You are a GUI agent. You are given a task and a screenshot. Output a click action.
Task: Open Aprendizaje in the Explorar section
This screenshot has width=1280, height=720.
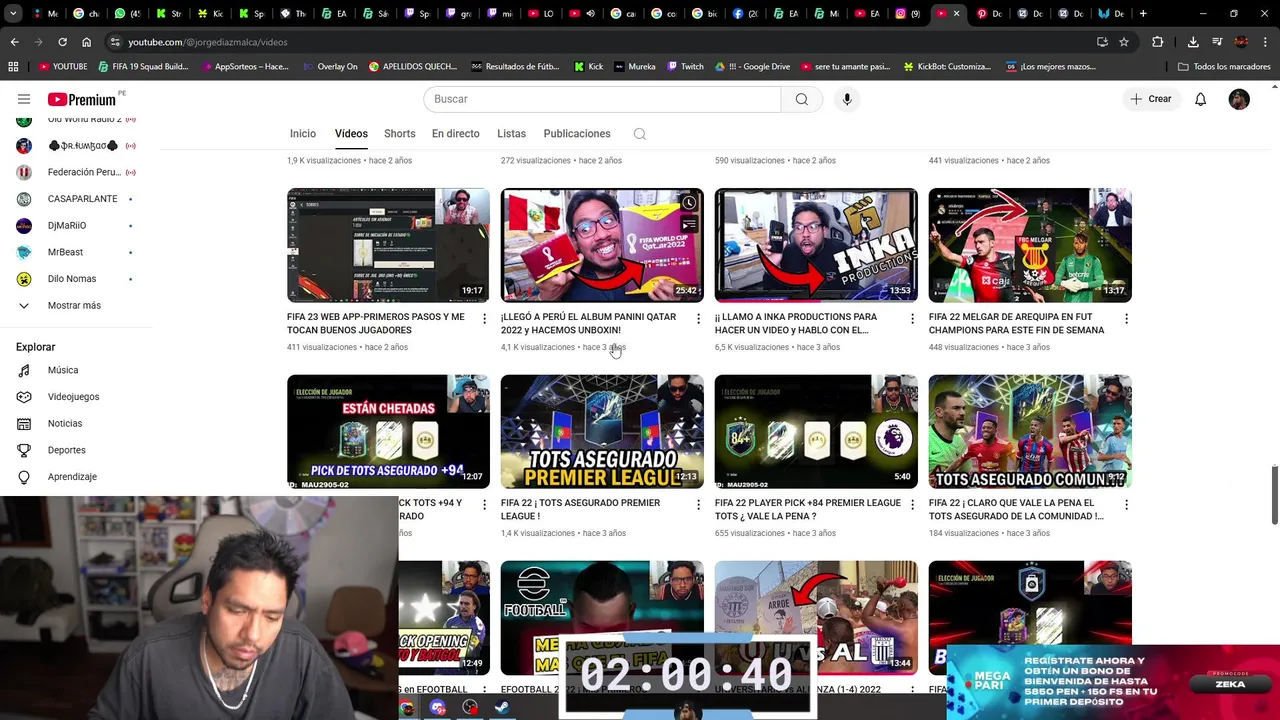(72, 477)
